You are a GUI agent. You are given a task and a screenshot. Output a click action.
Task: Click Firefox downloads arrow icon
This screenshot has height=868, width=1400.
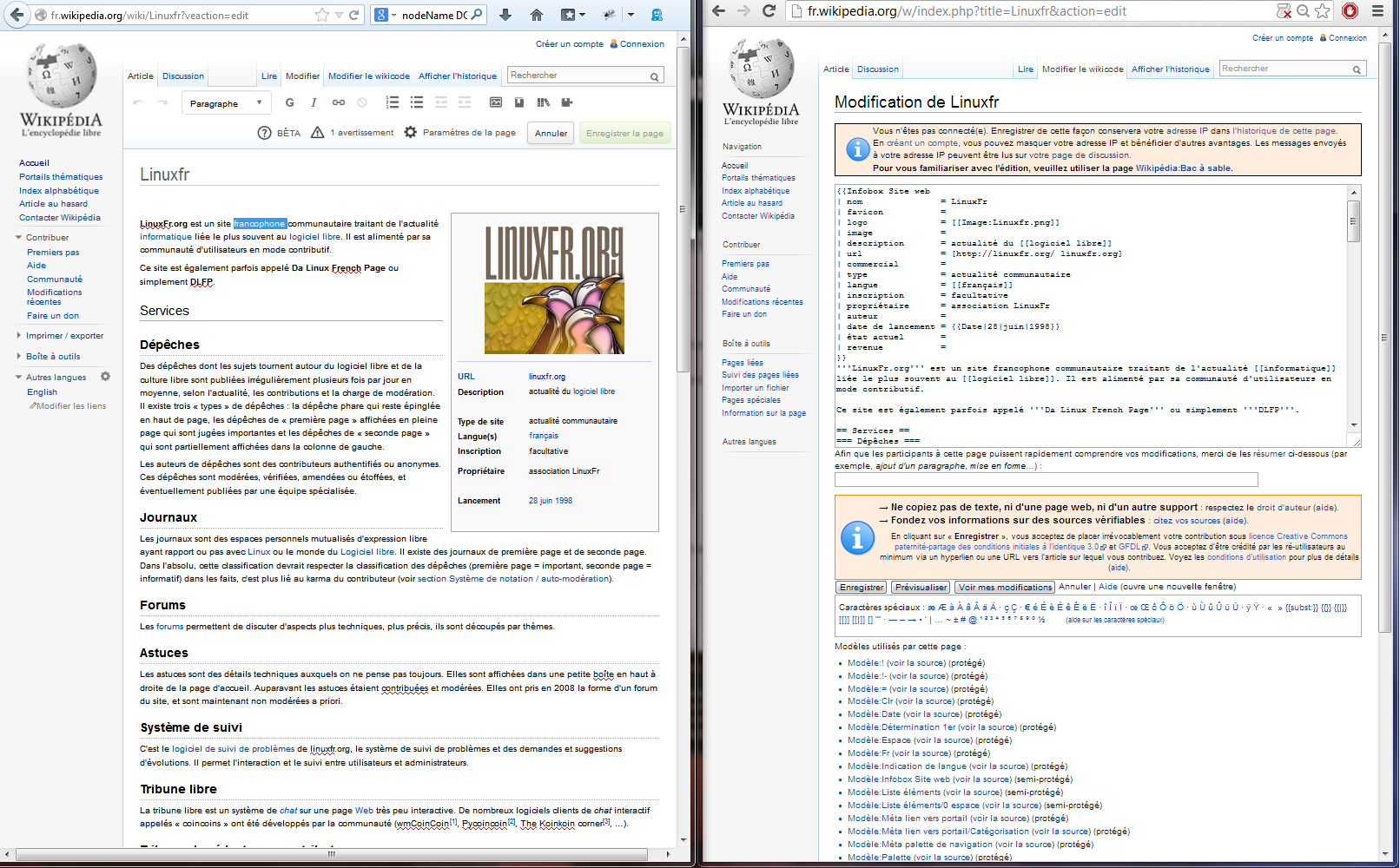[x=505, y=15]
